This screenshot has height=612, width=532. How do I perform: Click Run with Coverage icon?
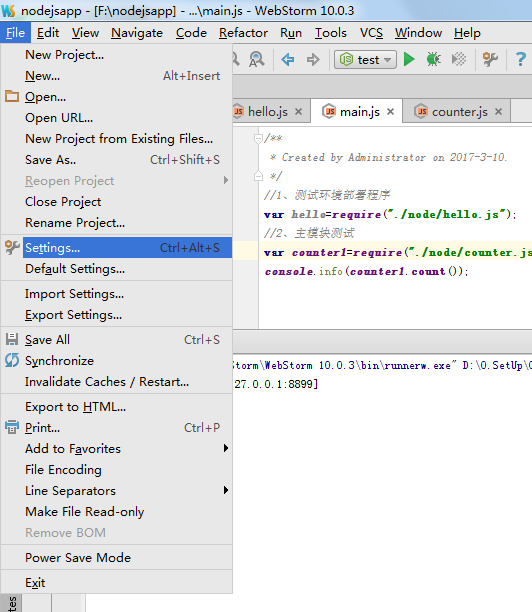pos(459,59)
